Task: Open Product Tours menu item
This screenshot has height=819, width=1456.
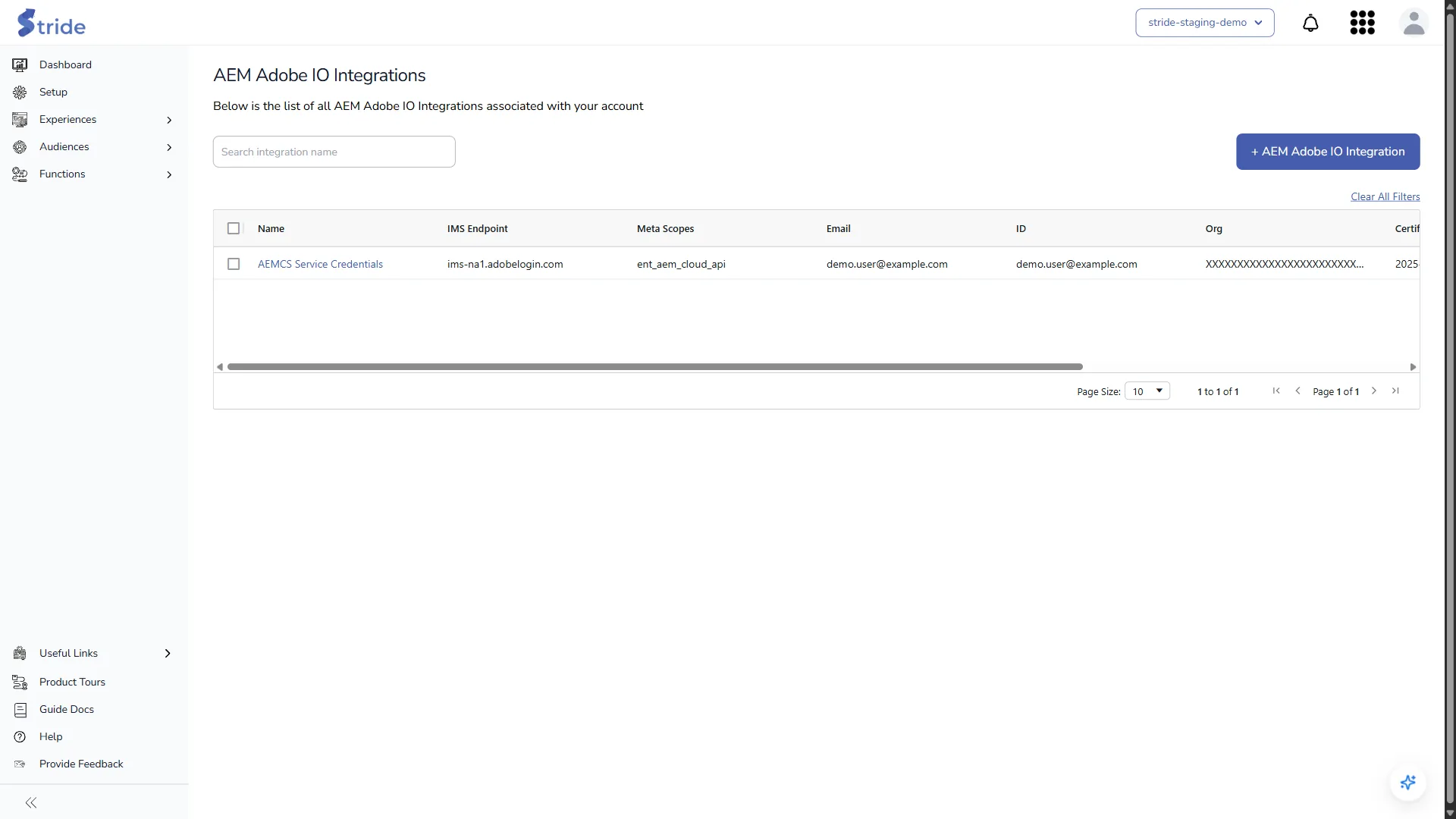Action: [x=72, y=682]
